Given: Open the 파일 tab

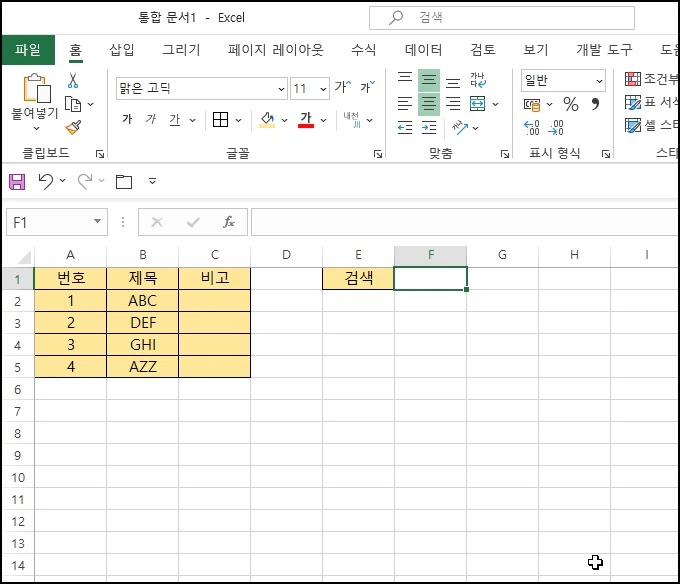Looking at the screenshot, I should tap(28, 50).
